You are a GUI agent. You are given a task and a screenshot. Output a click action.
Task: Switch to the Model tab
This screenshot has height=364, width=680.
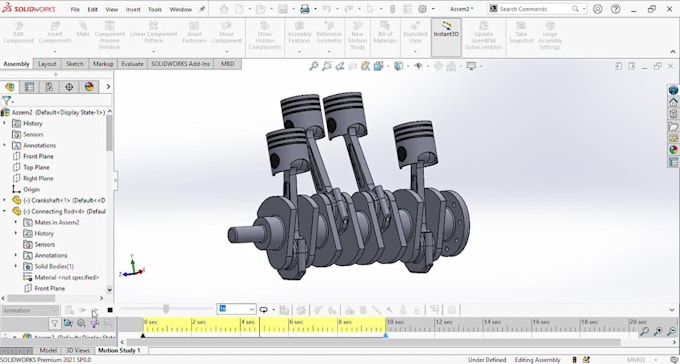click(48, 350)
